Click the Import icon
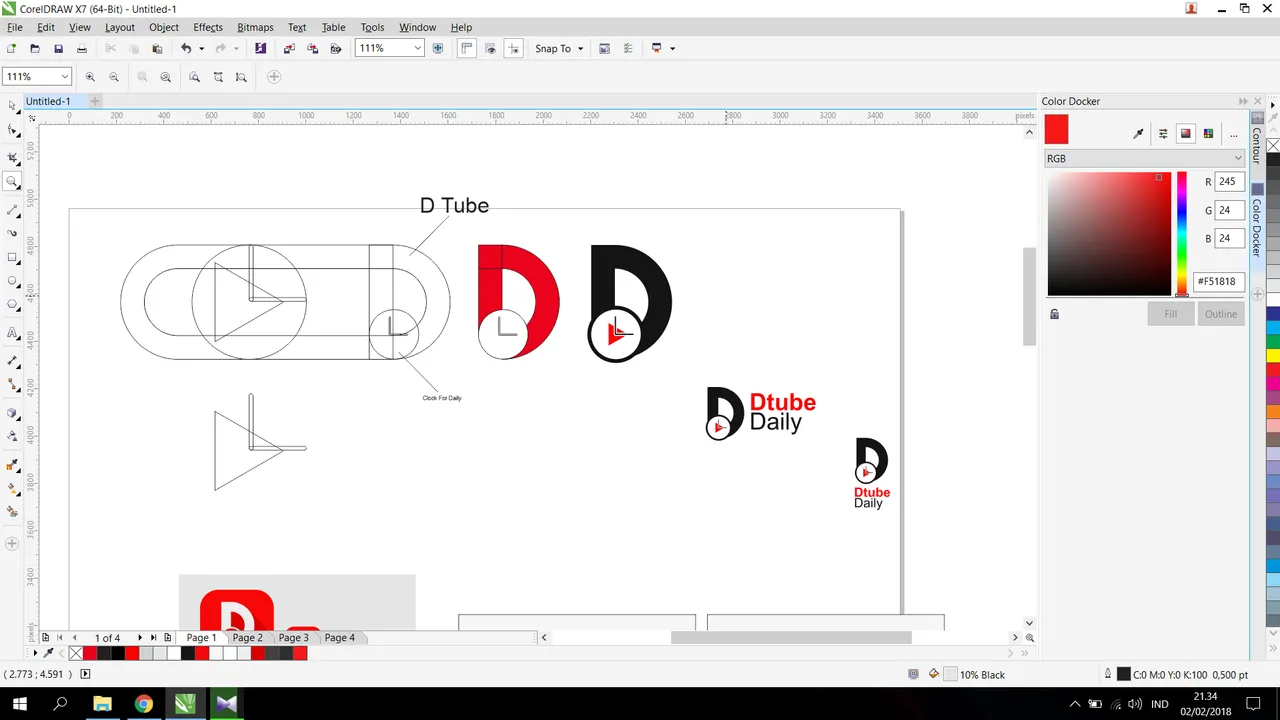 [289, 48]
